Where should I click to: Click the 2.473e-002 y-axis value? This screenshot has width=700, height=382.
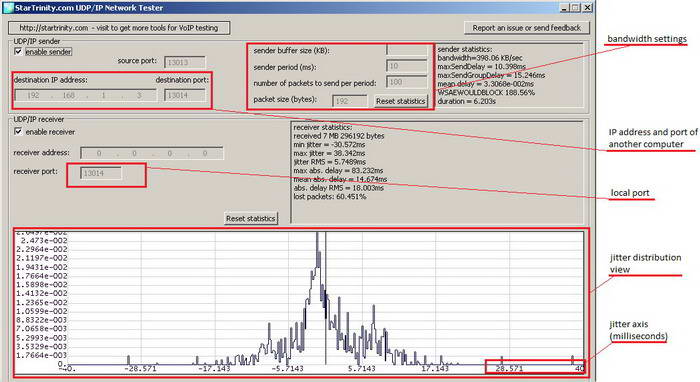coord(43,241)
